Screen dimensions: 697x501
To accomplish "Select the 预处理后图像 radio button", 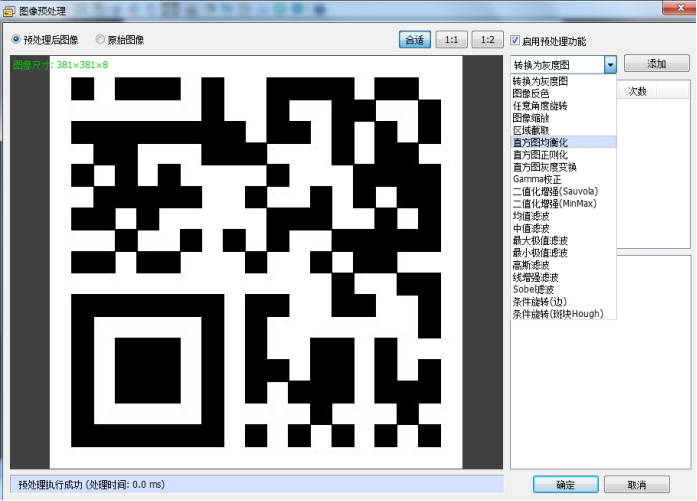I will pyautogui.click(x=16, y=40).
